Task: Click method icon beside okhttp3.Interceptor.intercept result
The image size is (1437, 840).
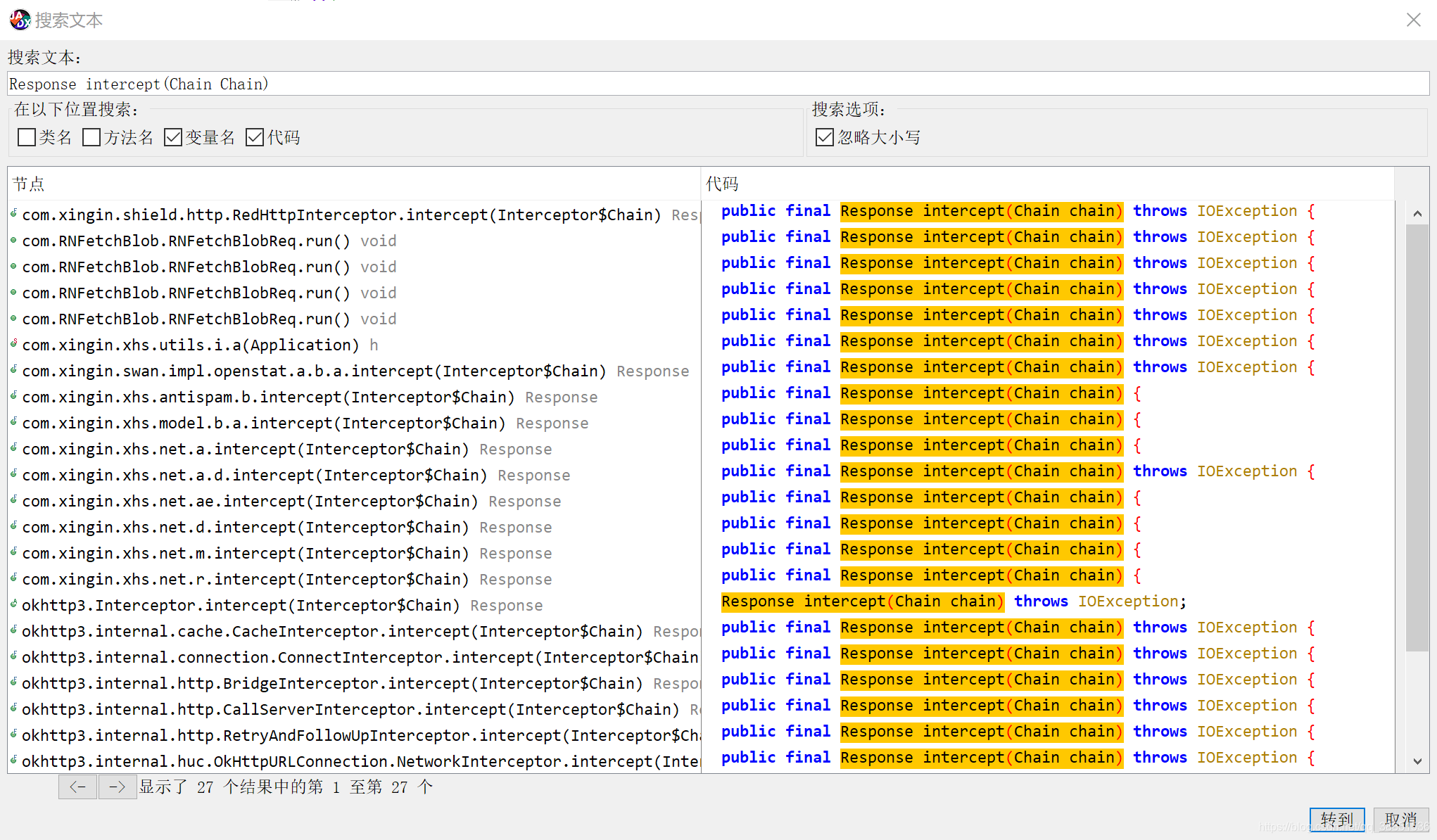Action: click(x=14, y=604)
